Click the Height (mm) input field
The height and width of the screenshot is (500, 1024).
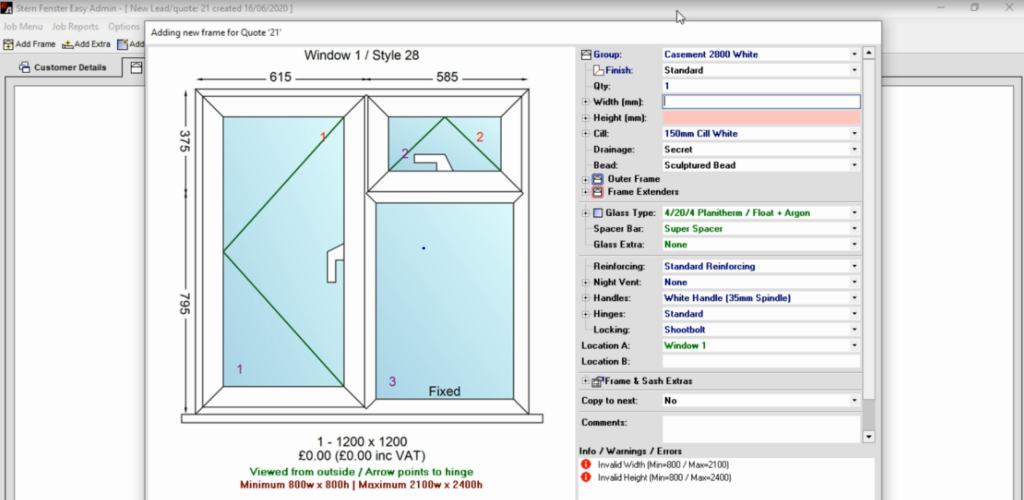coord(760,118)
